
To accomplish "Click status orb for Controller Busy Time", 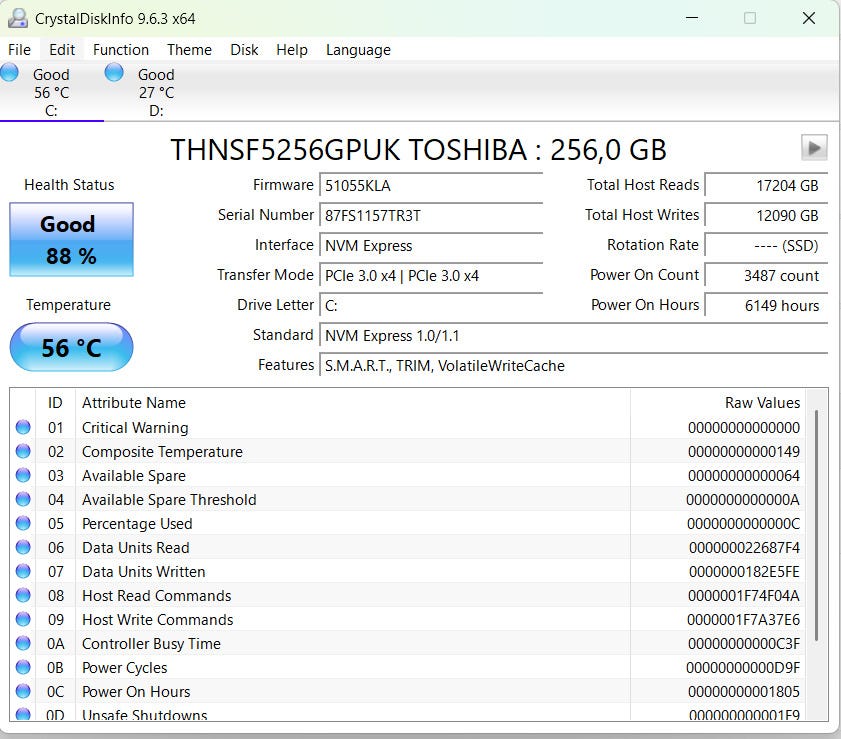I will 23,643.
